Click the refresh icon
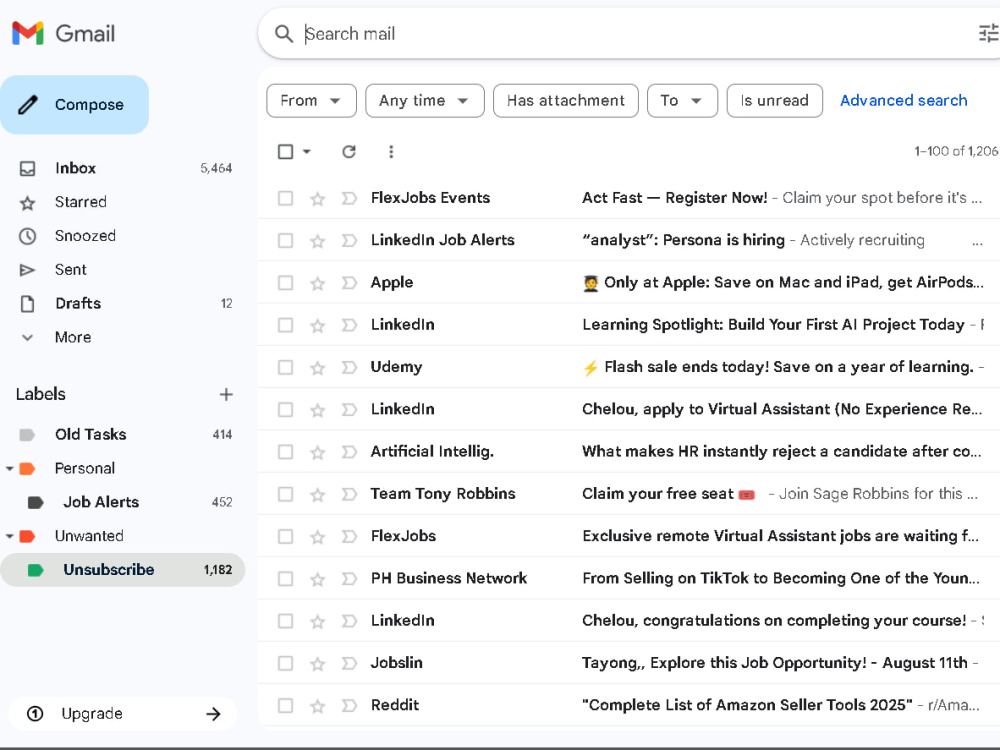Screen dimensions: 1000x750 point(349,152)
